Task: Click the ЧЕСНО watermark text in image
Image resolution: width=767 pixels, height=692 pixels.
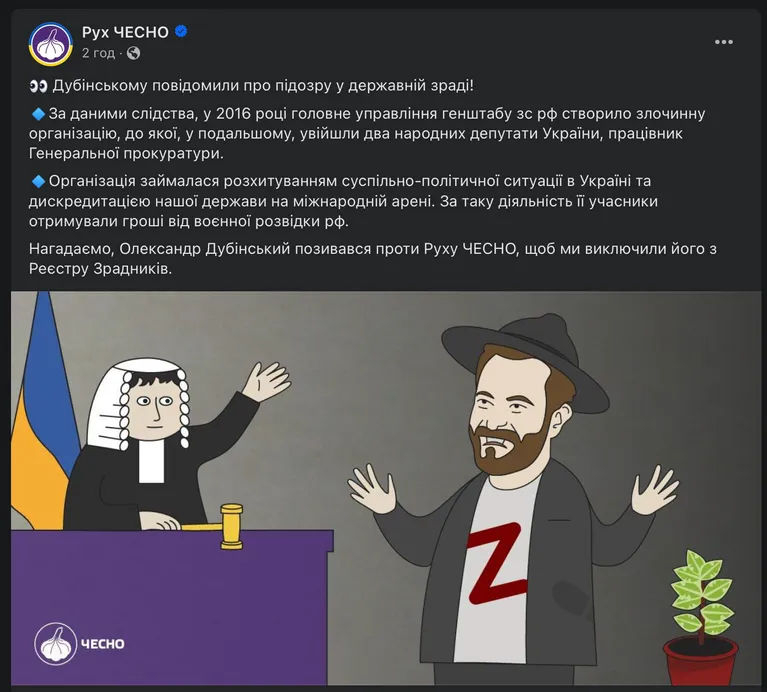Action: tap(102, 644)
